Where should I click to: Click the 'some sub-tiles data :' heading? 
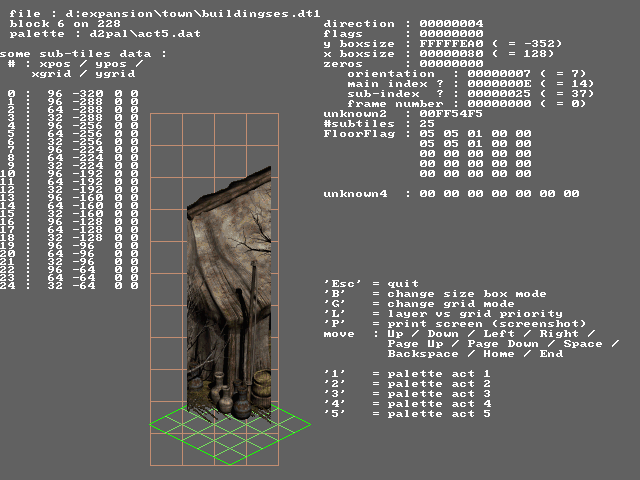coord(83,54)
